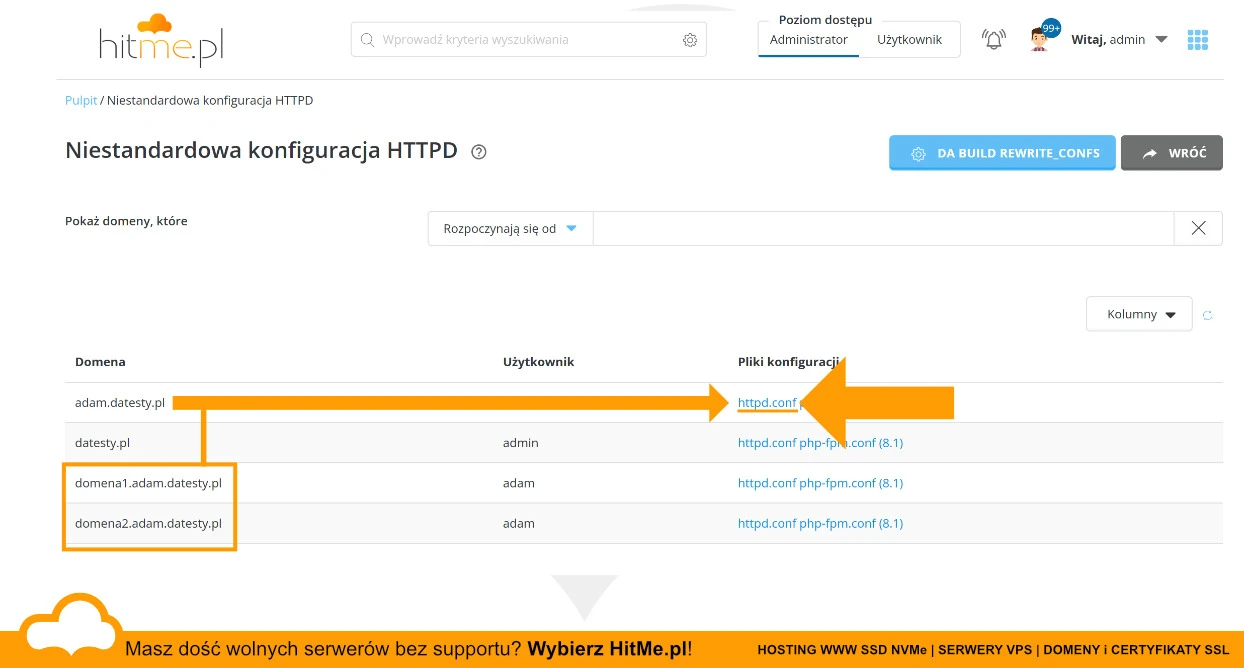Clear the domain filter with X
Viewport: 1244px width, 668px height.
1198,228
